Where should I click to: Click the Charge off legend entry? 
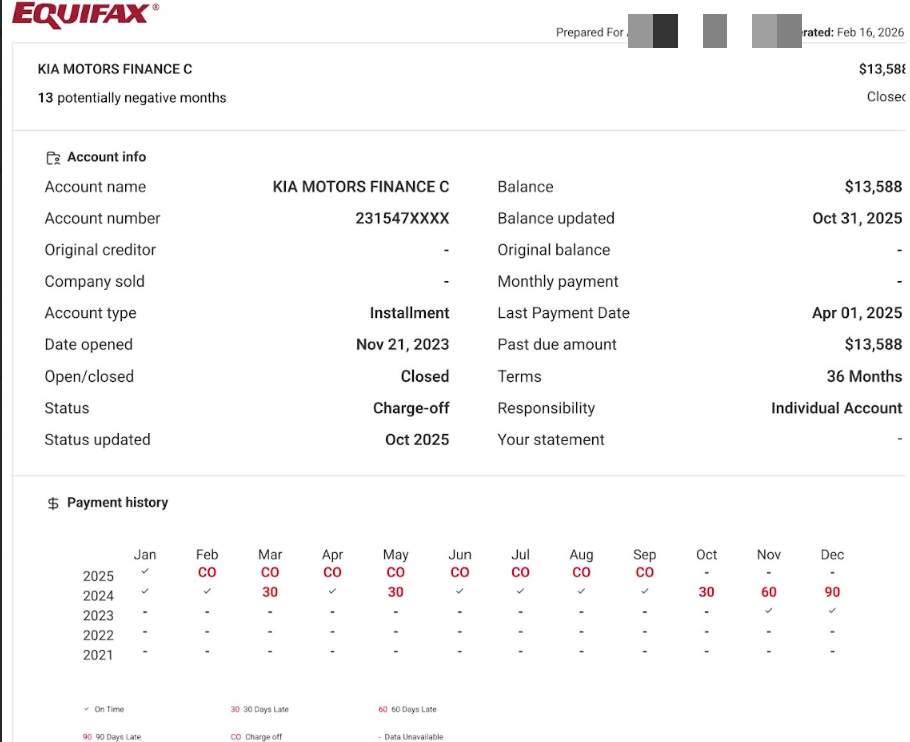click(x=256, y=737)
